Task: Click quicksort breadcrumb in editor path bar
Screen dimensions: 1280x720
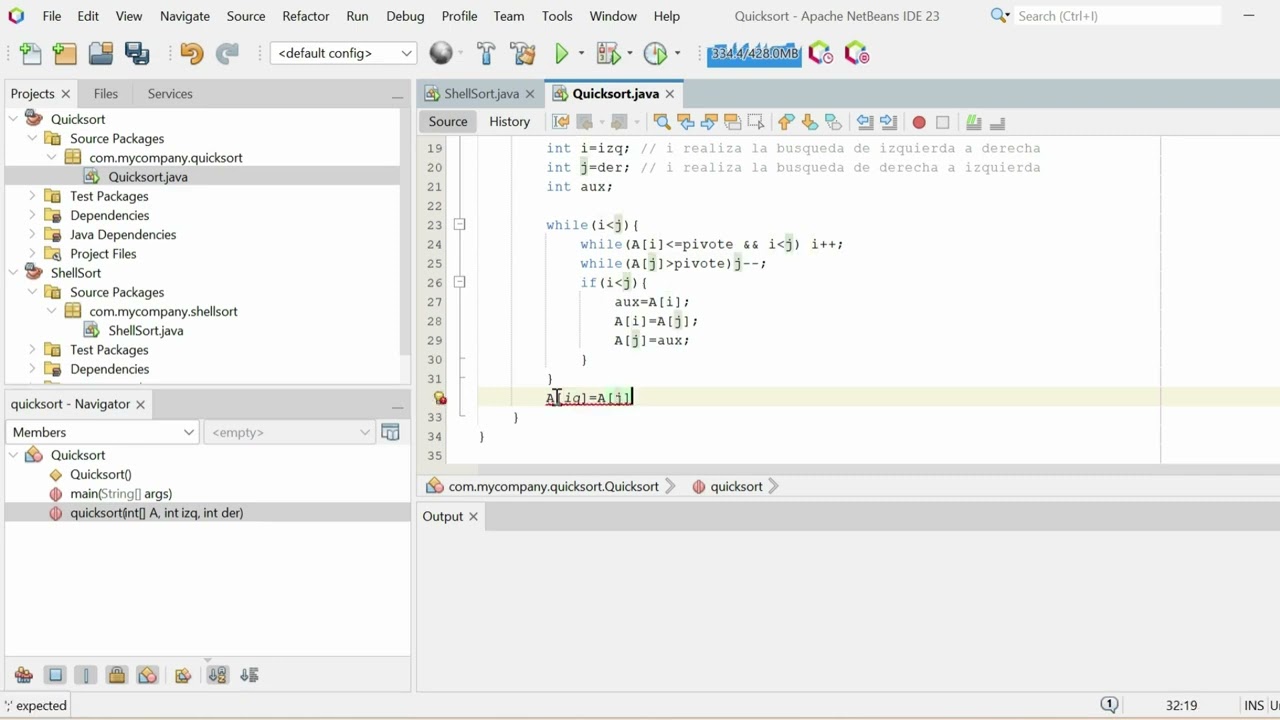Action: click(x=736, y=486)
